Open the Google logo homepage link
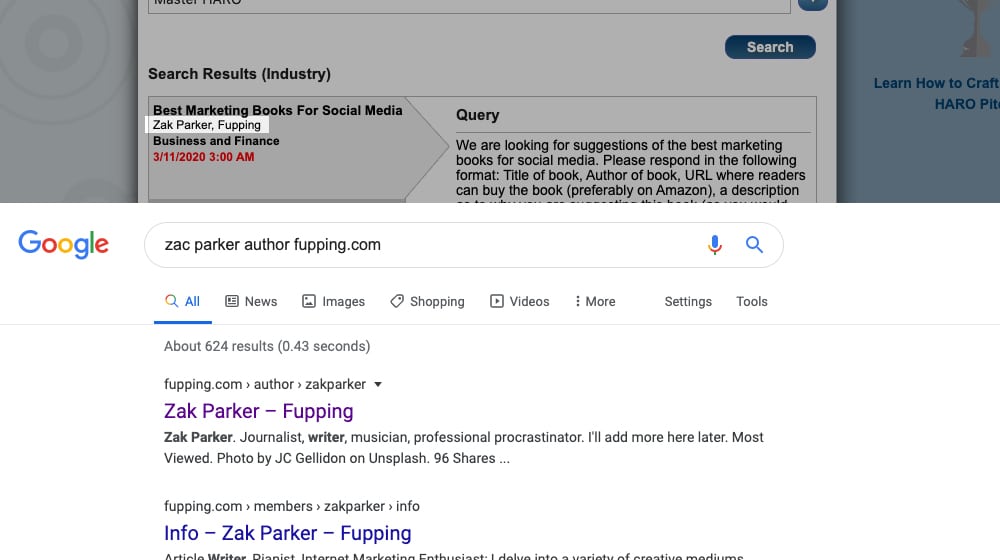Image resolution: width=1000 pixels, height=560 pixels. click(64, 244)
